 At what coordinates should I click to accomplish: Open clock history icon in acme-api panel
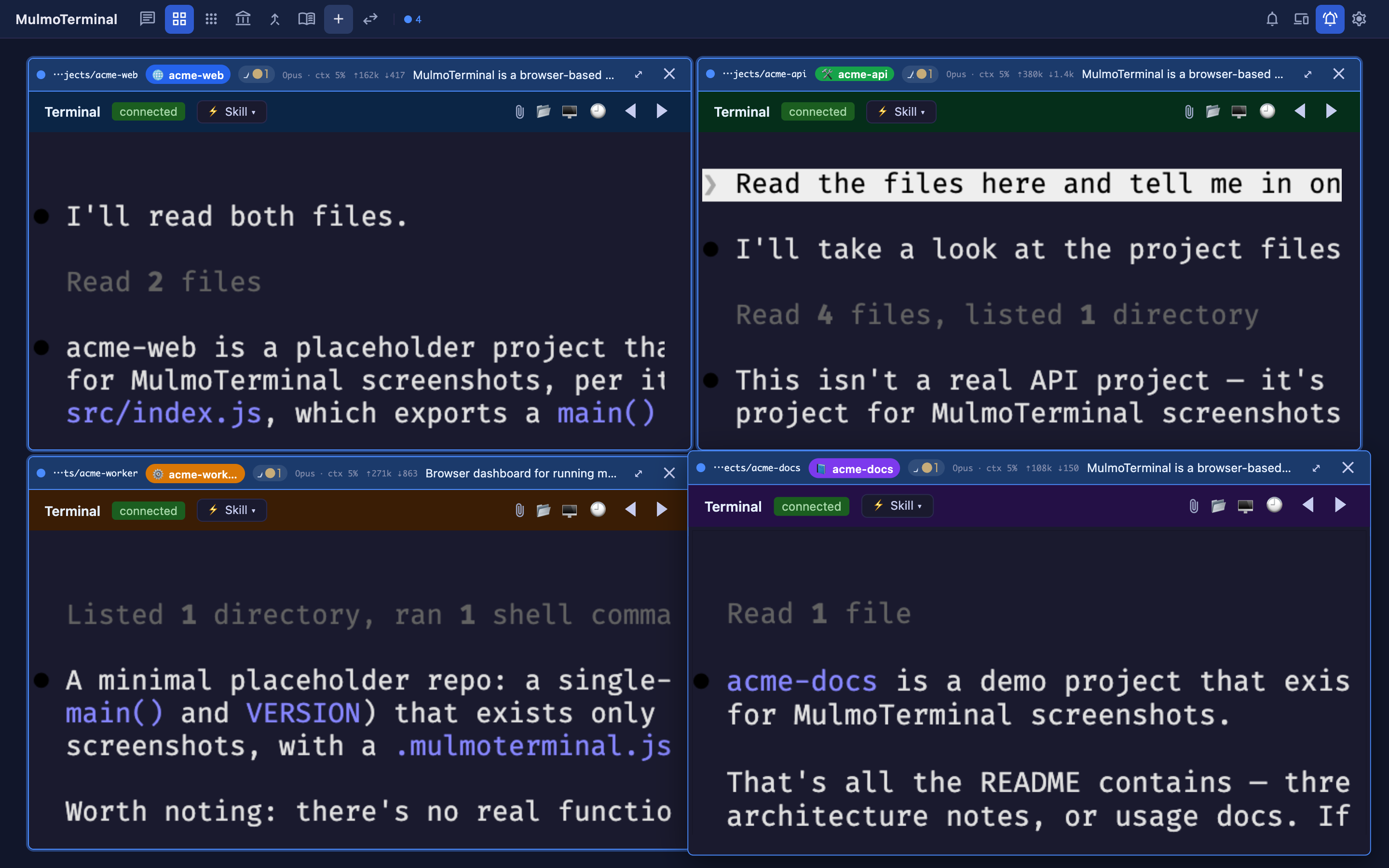[x=1267, y=111]
